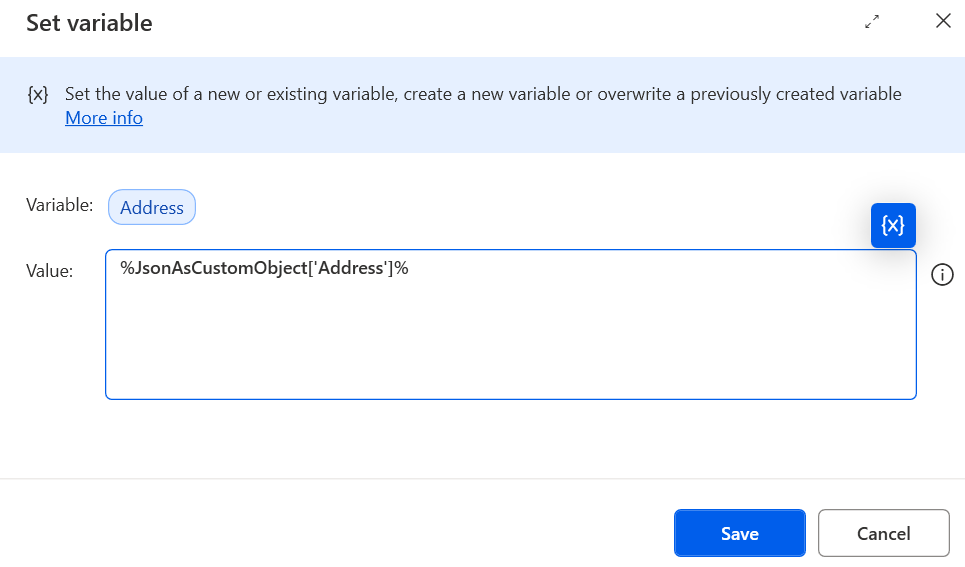Click the Value: label
Viewport: 965px width, 567px height.
pyautogui.click(x=49, y=271)
